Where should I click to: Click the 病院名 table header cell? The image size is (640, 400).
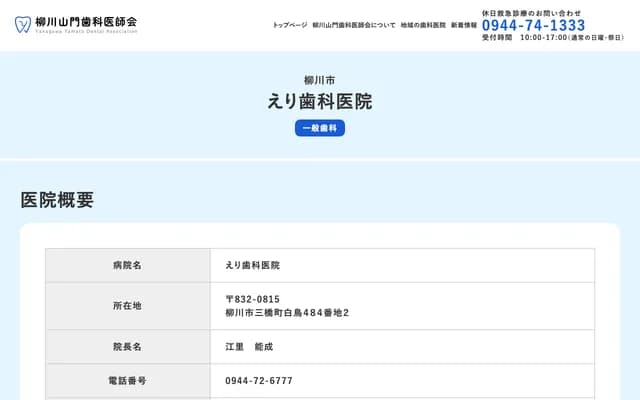point(127,265)
